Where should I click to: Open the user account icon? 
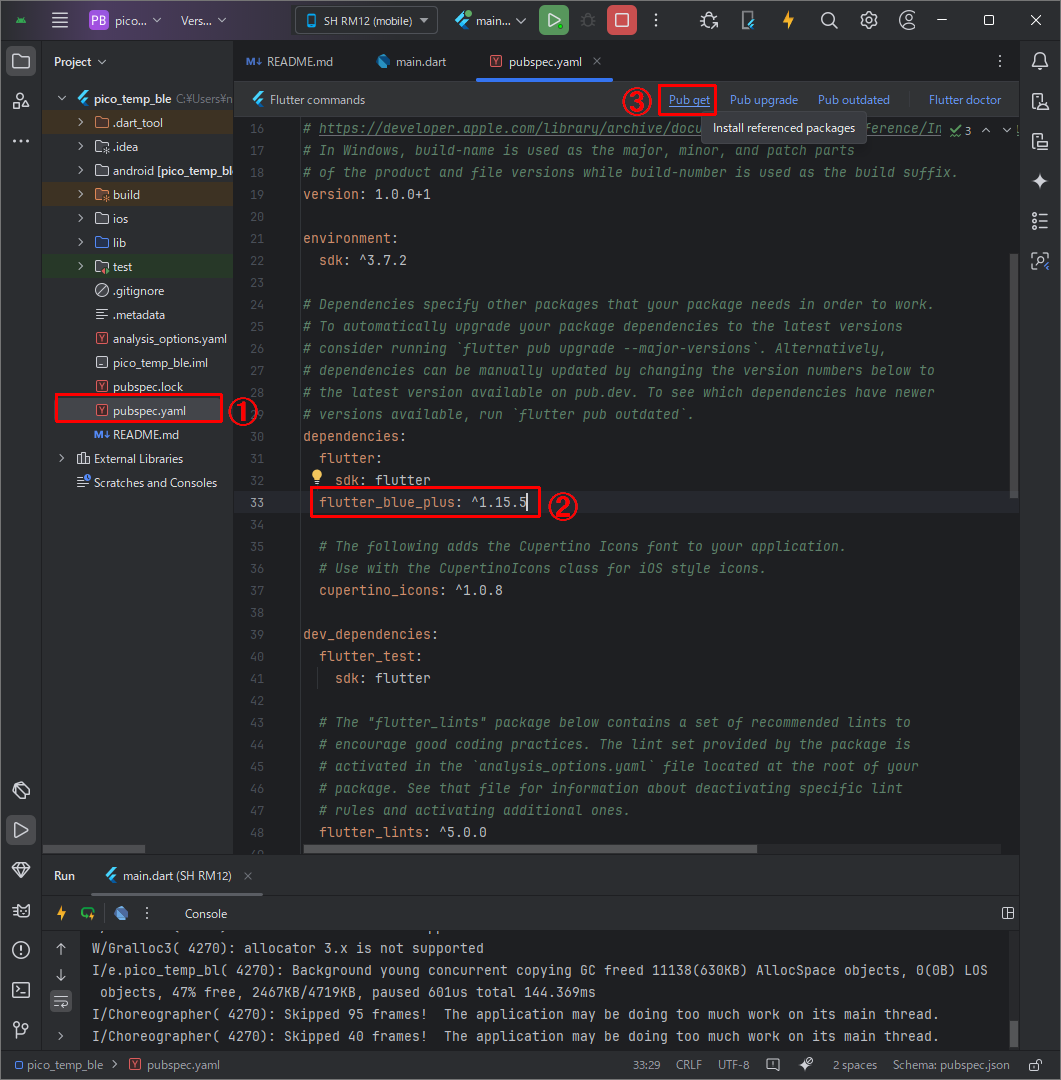pos(908,21)
